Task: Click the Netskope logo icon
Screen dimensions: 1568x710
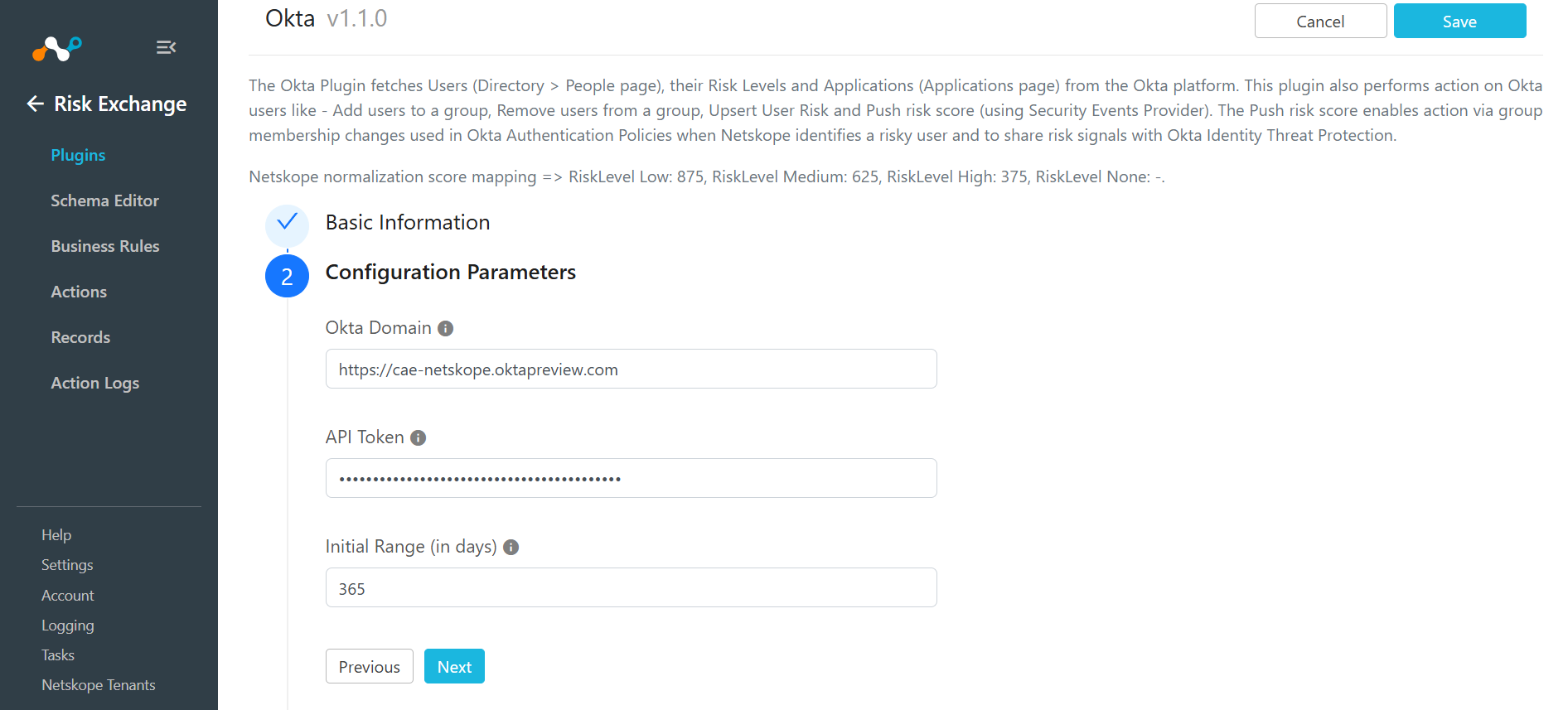Action: [57, 48]
